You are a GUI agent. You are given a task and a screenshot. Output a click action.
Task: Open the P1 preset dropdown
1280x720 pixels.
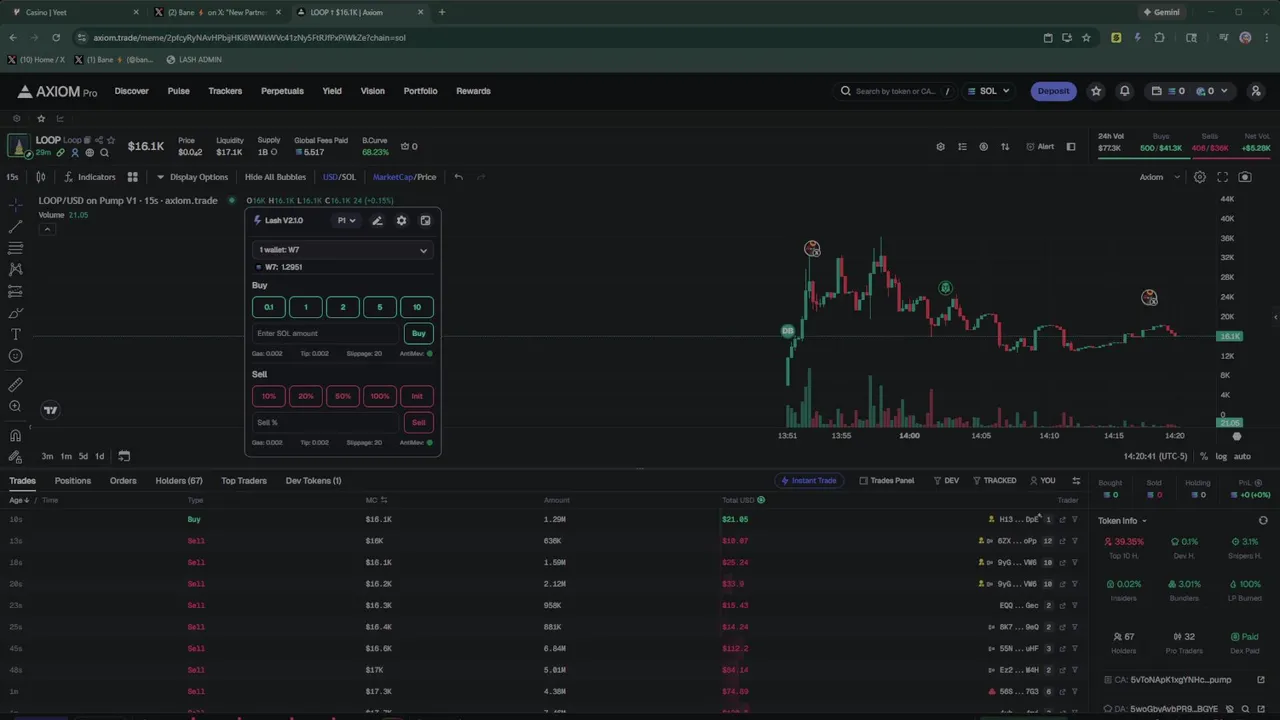pyautogui.click(x=346, y=221)
